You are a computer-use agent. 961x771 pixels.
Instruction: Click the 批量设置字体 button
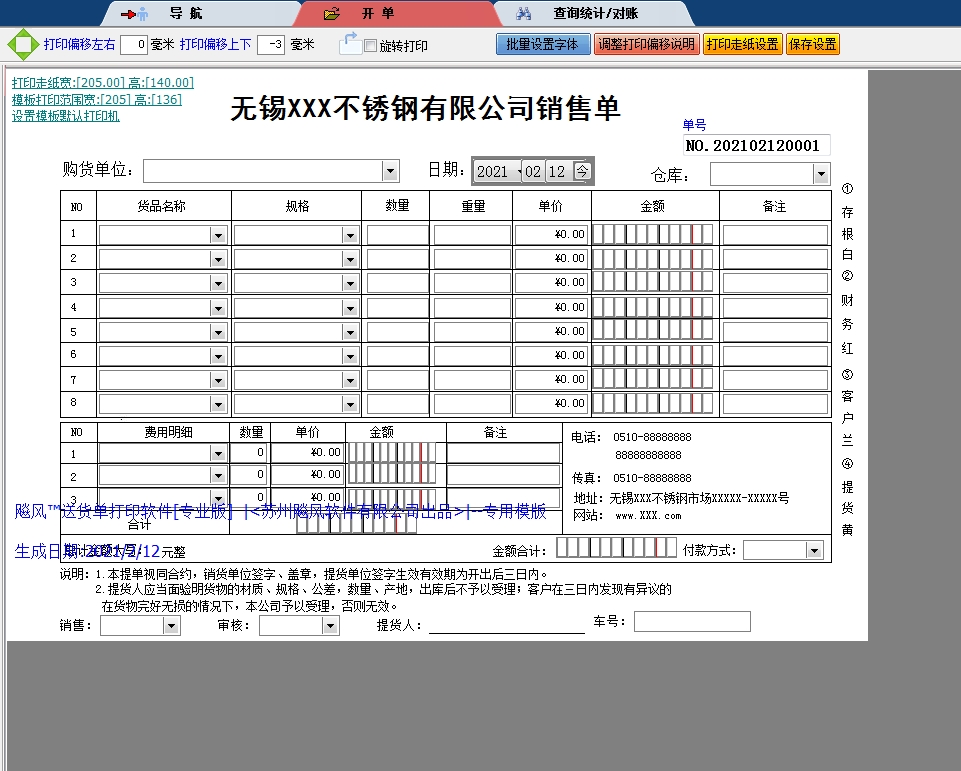pos(542,45)
